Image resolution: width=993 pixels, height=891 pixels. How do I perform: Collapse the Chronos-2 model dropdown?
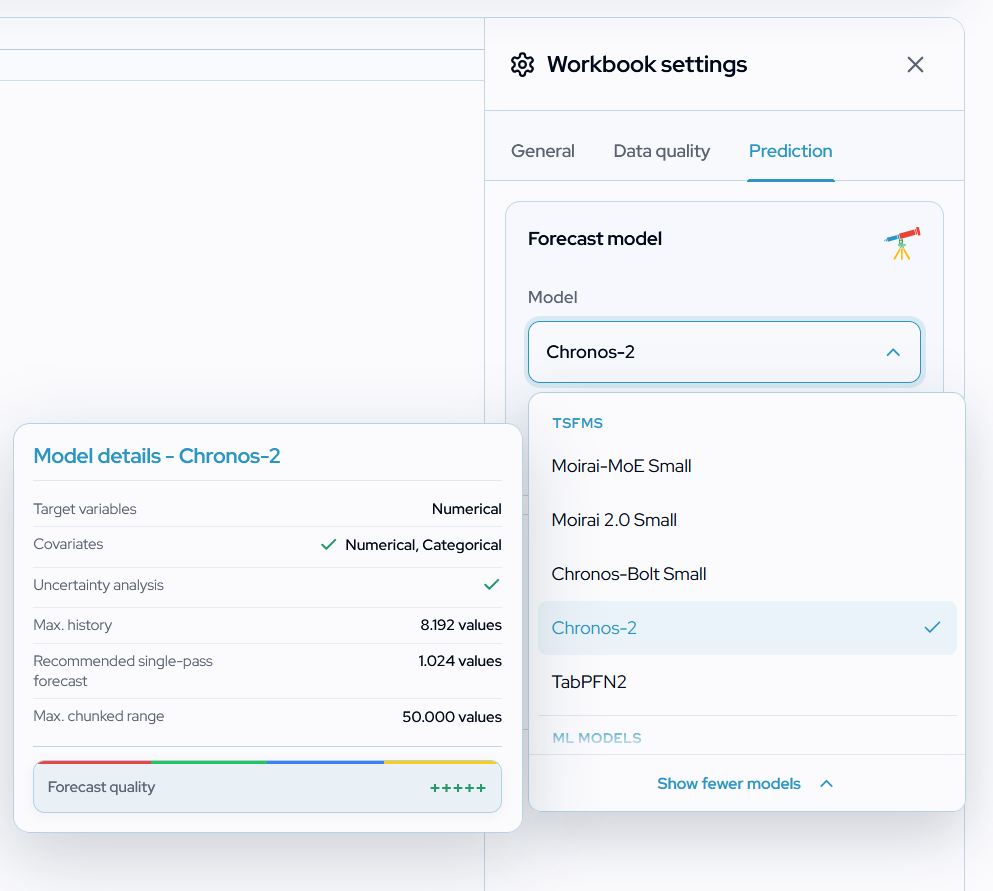[724, 352]
